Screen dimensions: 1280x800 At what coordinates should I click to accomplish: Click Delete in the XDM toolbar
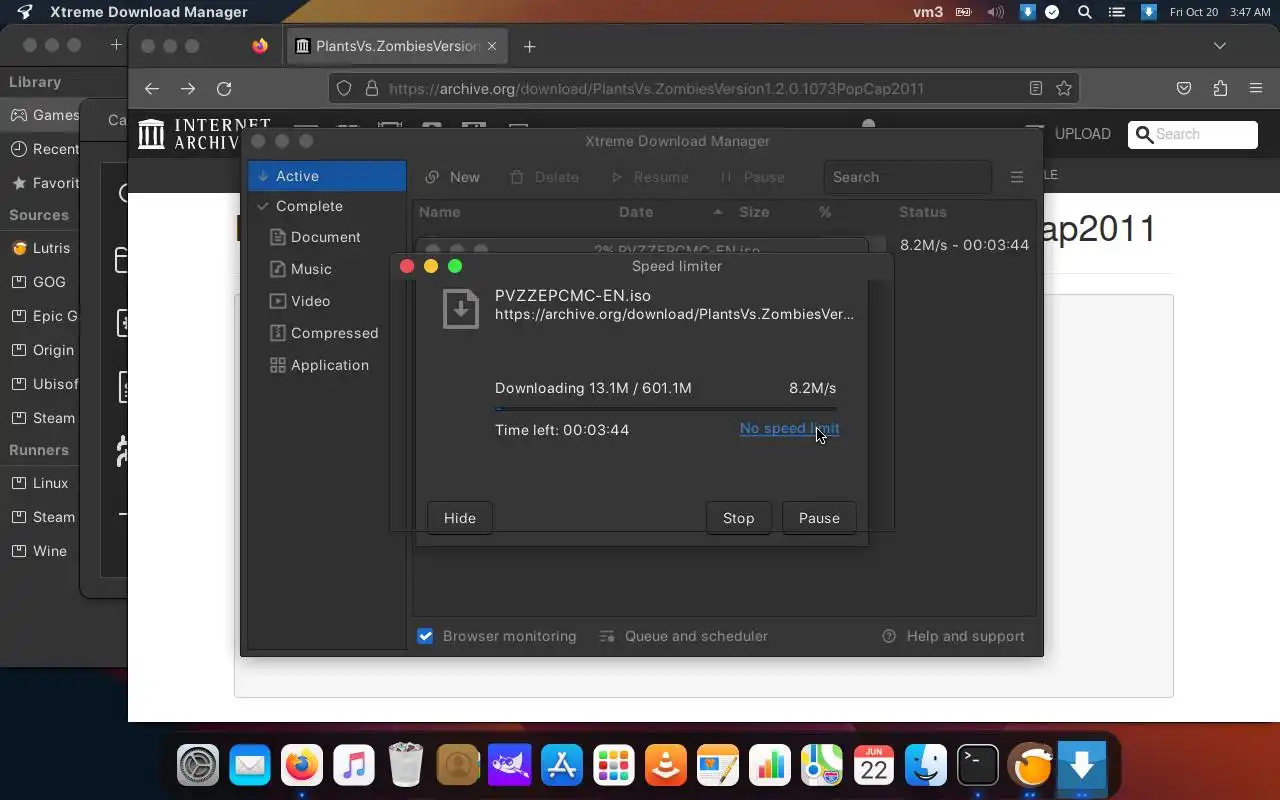coord(544,177)
